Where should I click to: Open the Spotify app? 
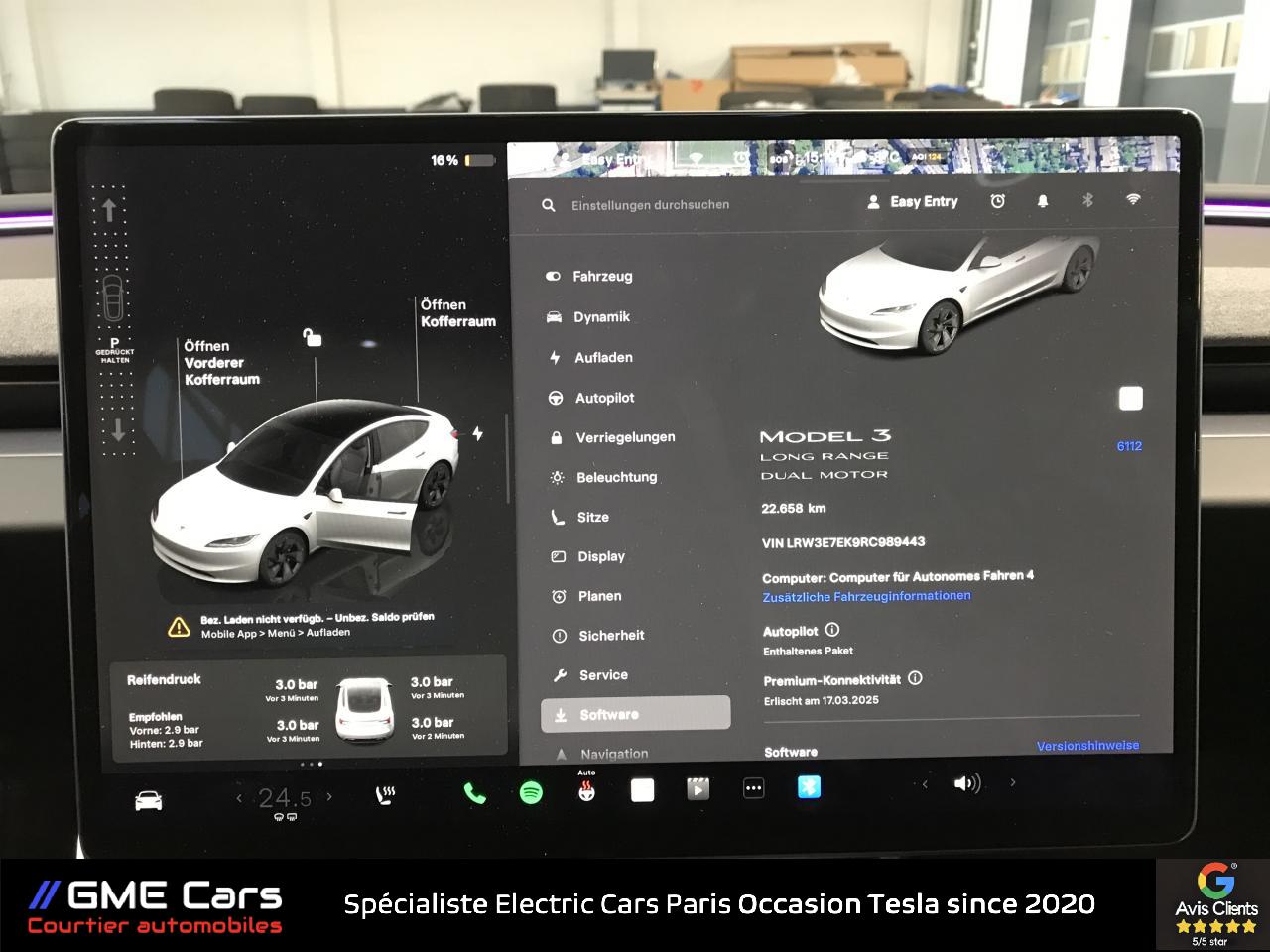coord(531,792)
